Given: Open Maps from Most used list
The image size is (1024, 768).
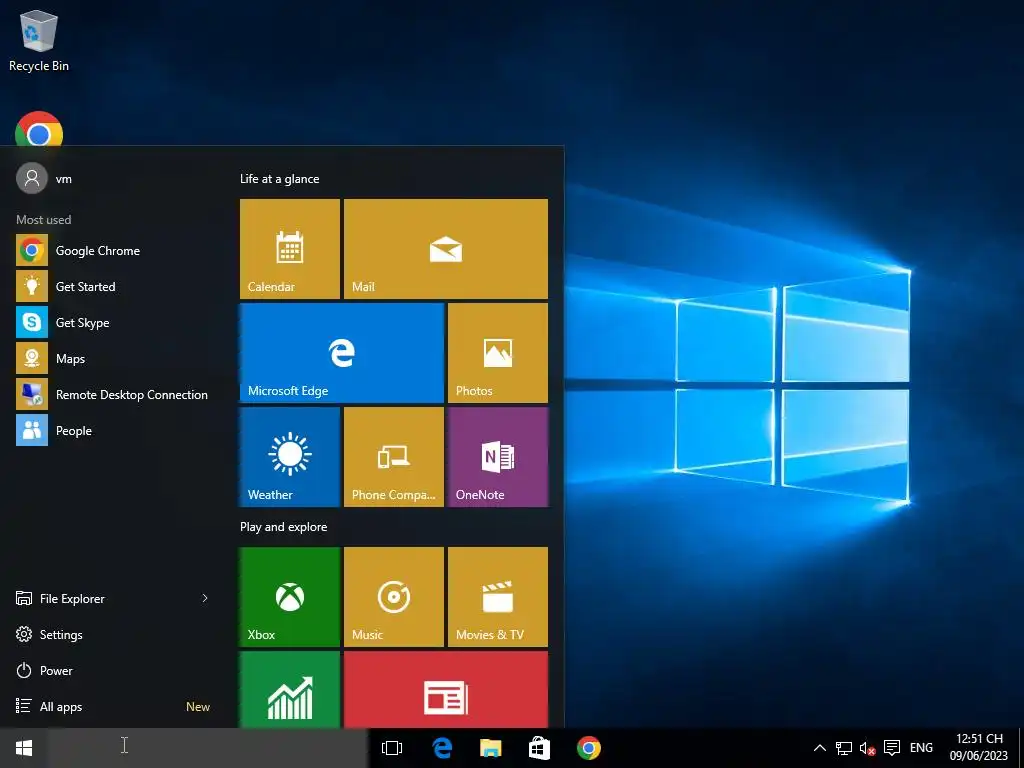Looking at the screenshot, I should coord(112,359).
